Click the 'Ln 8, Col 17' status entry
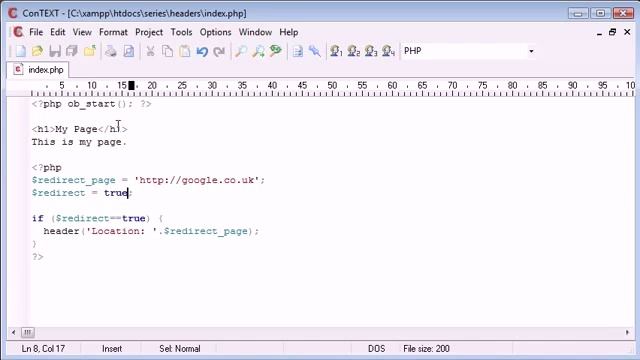The height and width of the screenshot is (360, 640). point(43,349)
